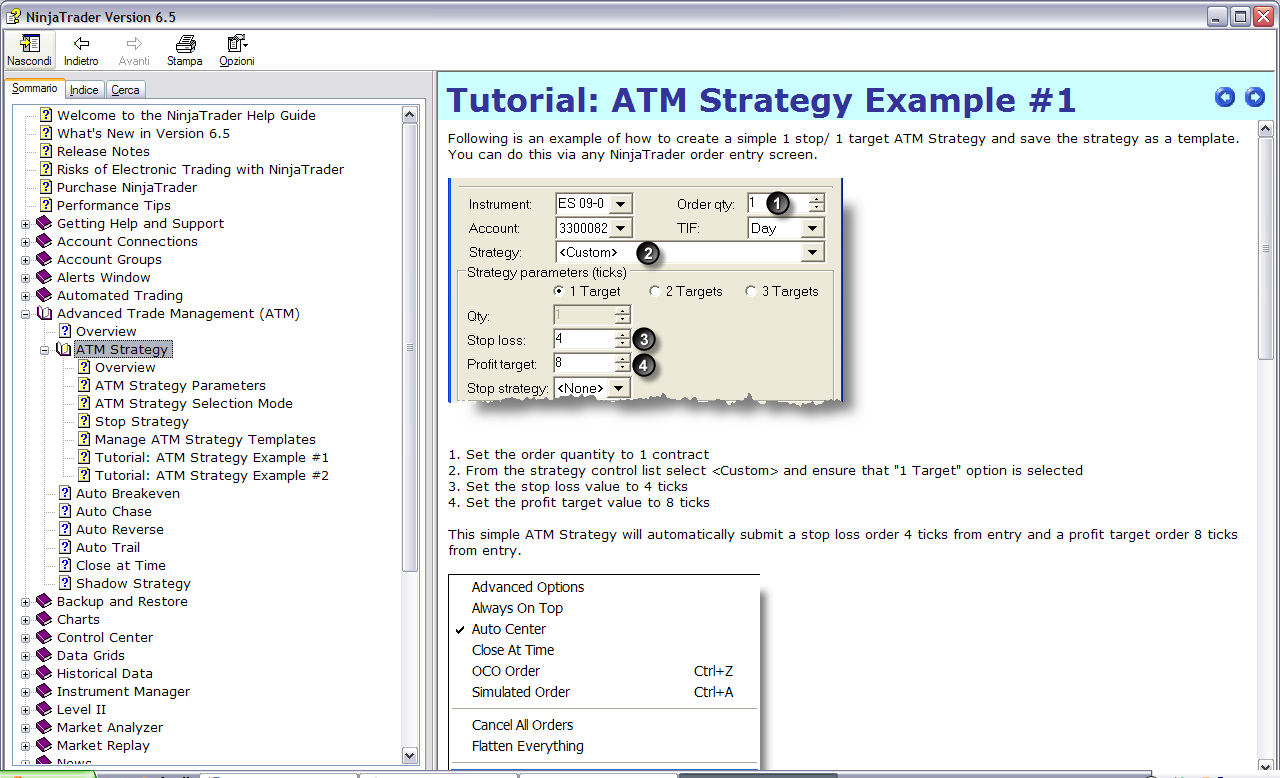Close the NinjaTrader Version 6.5 help window
The image size is (1280, 778).
pos(1263,16)
